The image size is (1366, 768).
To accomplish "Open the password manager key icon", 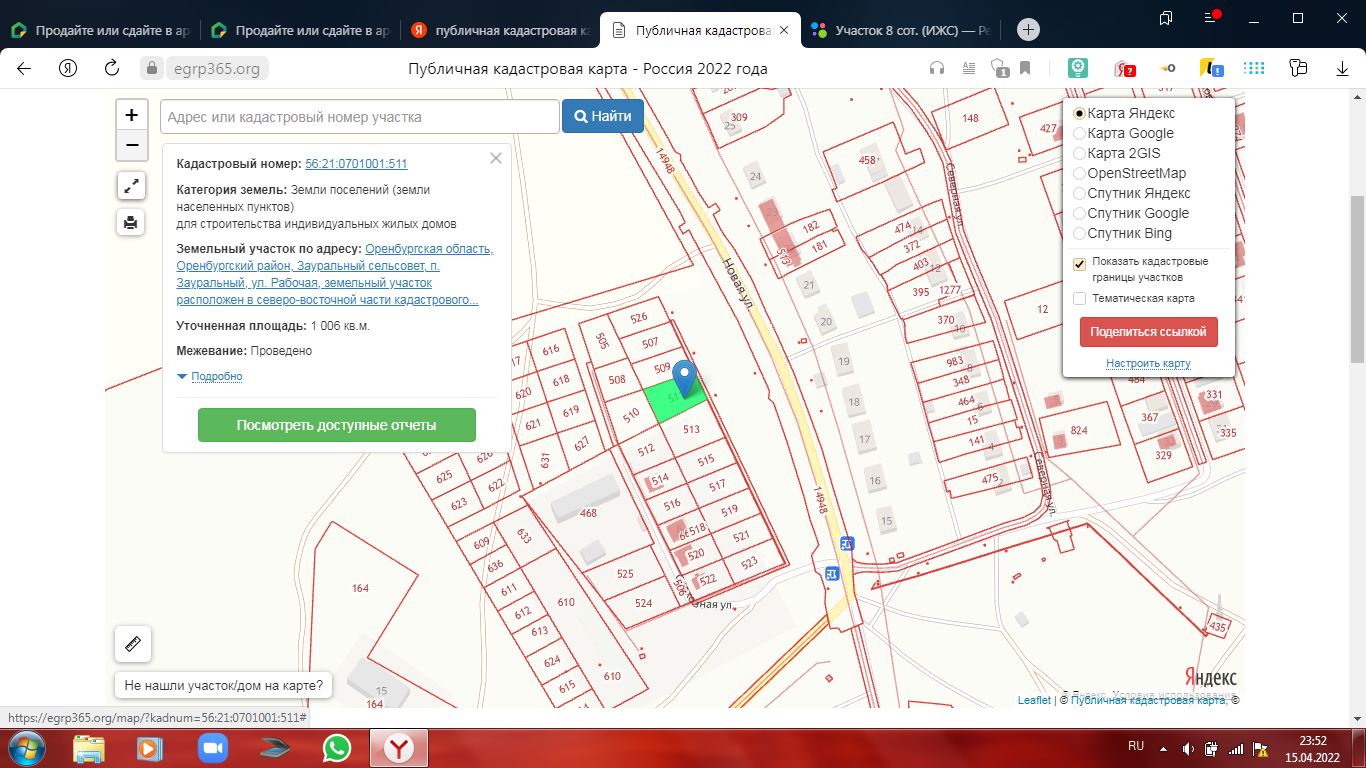I will (1167, 69).
